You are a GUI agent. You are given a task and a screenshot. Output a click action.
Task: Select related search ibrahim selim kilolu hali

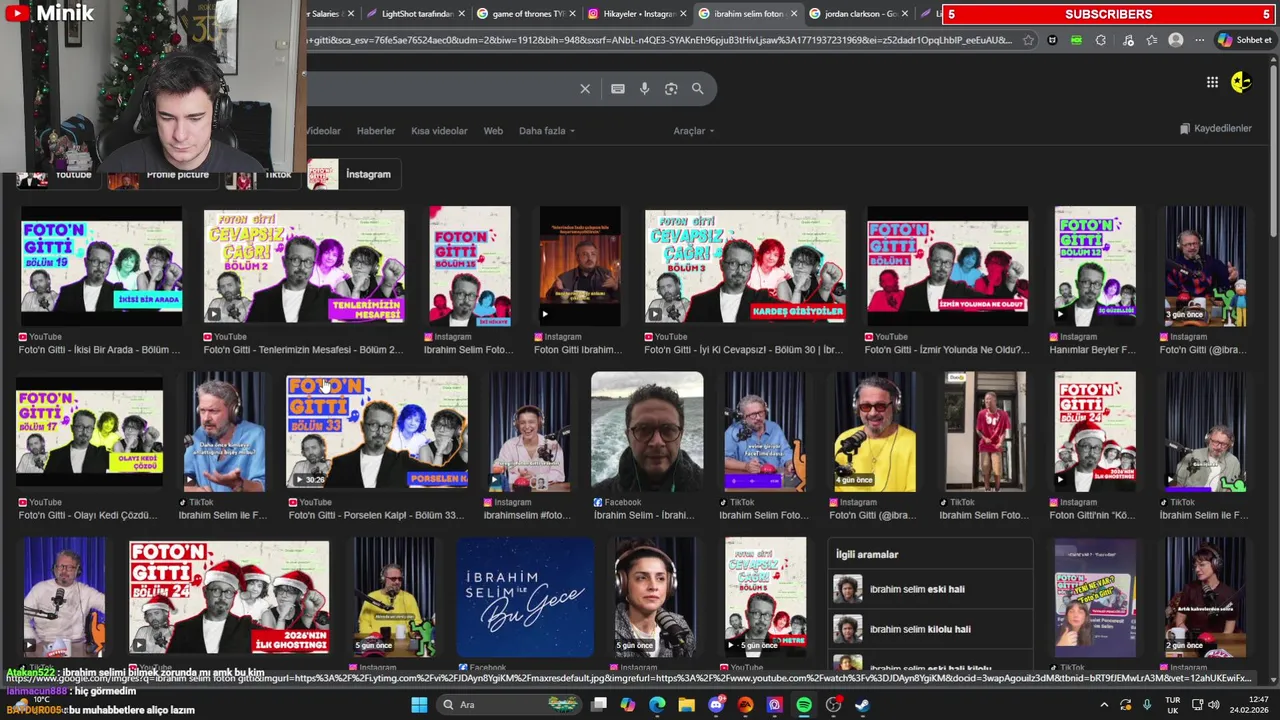point(930,629)
